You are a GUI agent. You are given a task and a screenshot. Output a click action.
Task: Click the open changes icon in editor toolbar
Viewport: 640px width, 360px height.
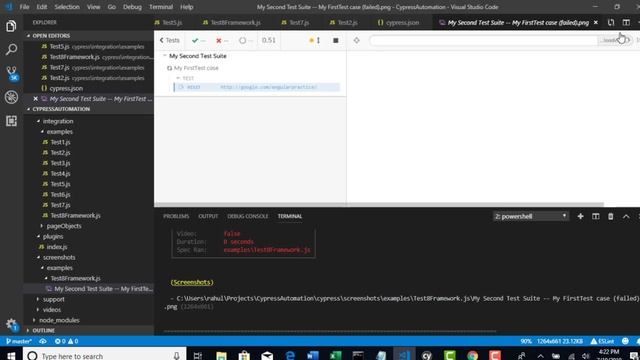point(611,22)
